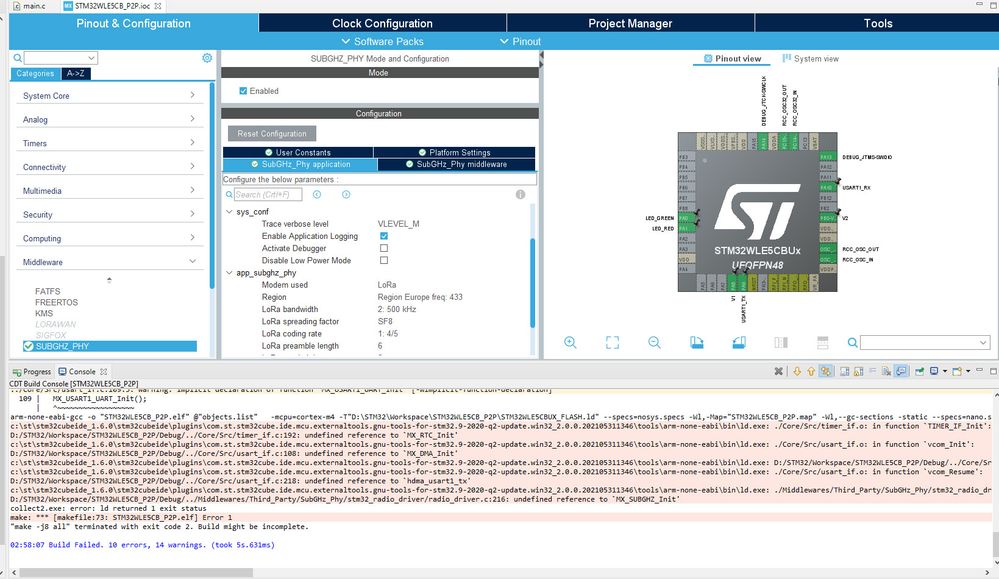The image size is (999, 579).
Task: Switch to System view
Action: [810, 59]
